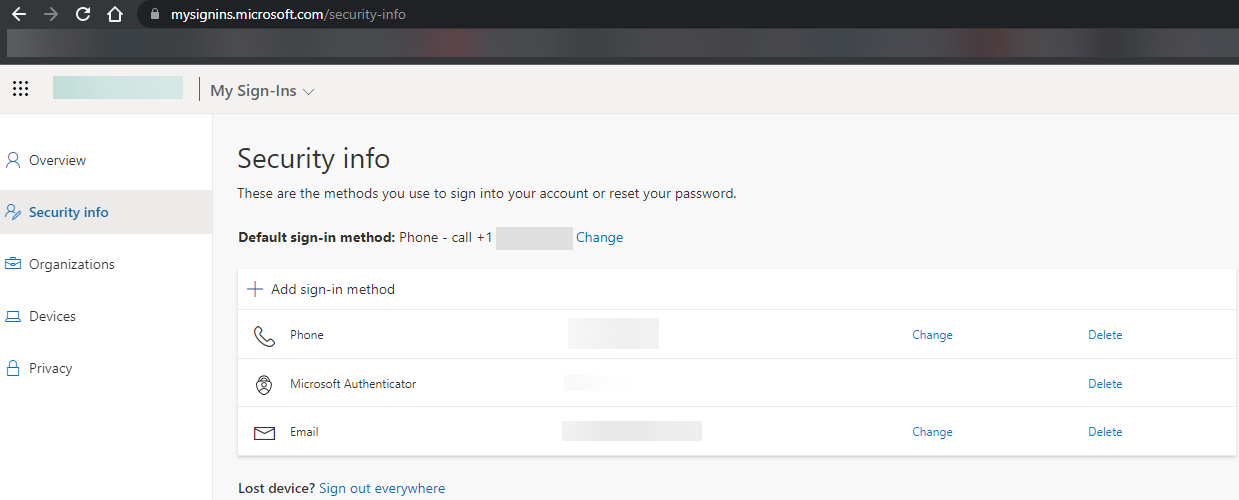
Task: Click the 'Default sign-in method:' label
Action: [317, 237]
